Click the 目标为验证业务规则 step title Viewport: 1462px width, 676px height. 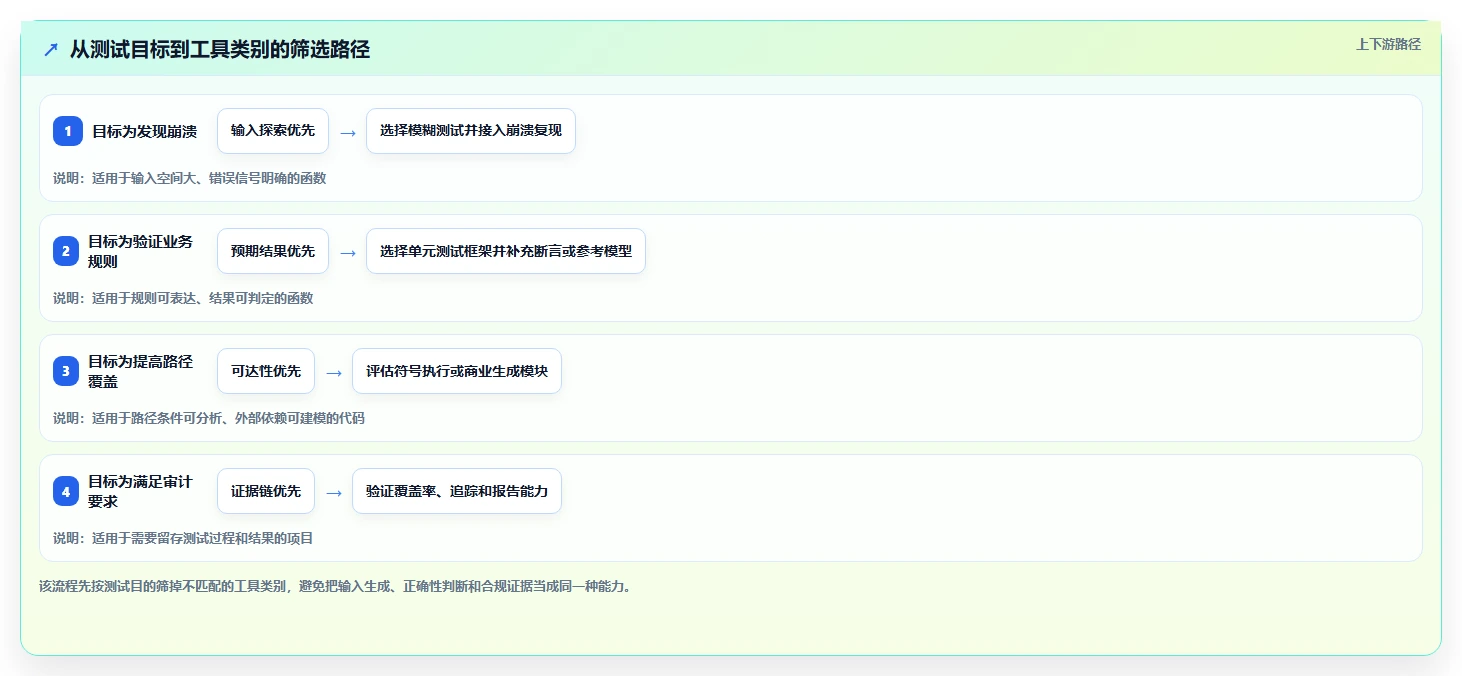click(x=140, y=251)
